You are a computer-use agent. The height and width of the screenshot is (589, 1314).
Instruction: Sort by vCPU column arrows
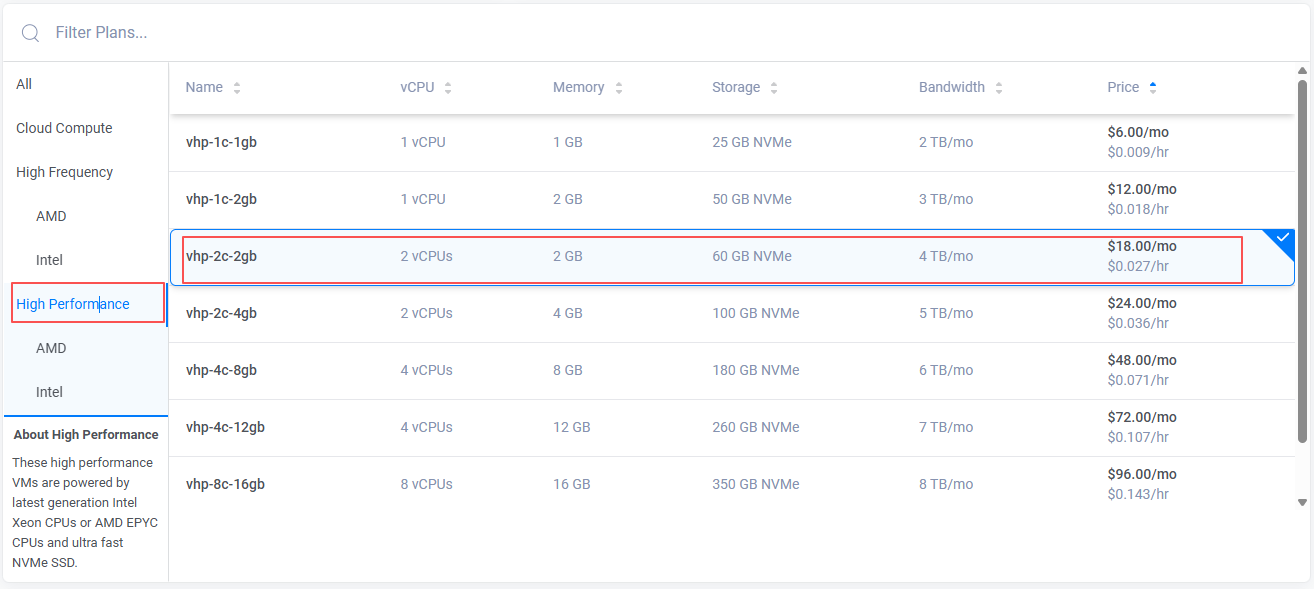[x=448, y=88]
